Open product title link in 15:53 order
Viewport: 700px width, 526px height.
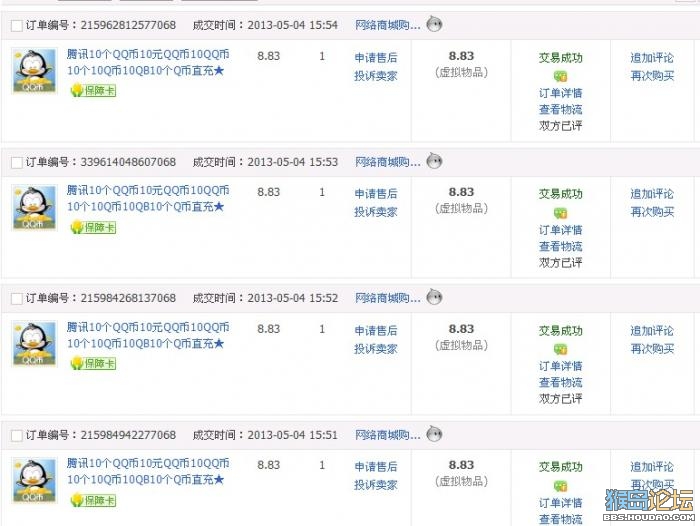(x=148, y=199)
